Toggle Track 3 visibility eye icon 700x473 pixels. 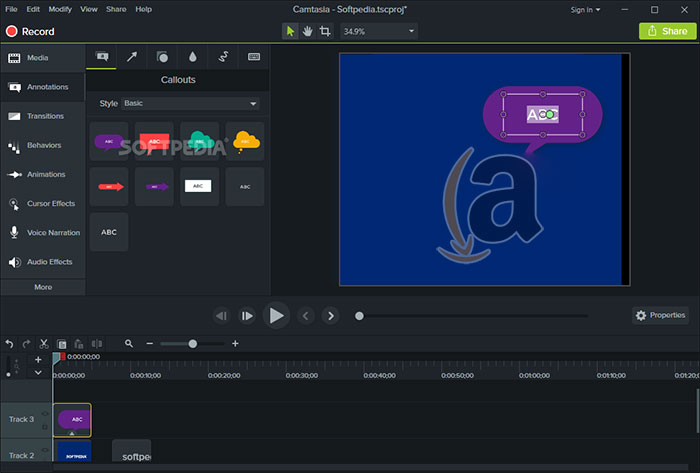coord(45,414)
